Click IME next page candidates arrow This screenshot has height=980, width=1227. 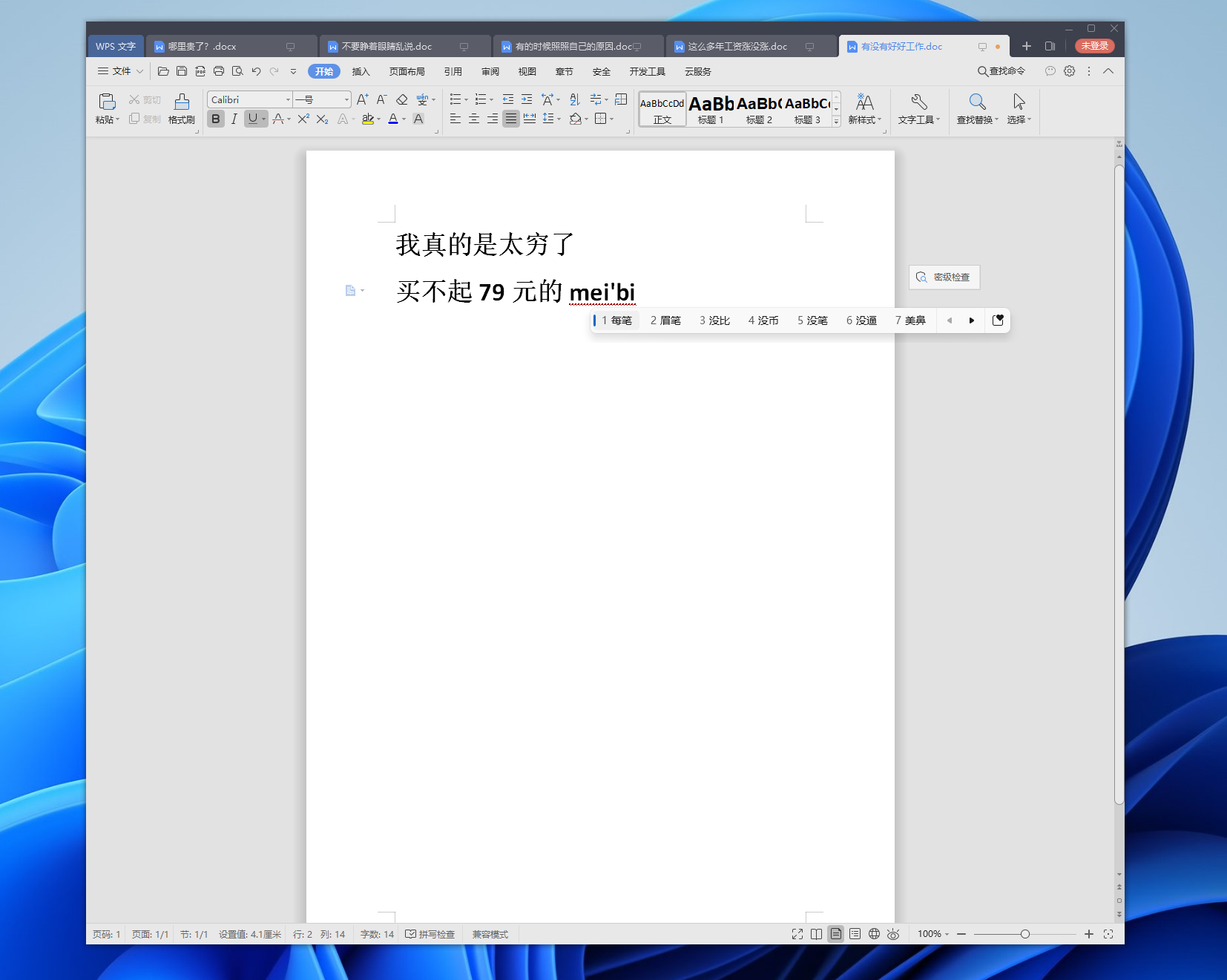click(x=971, y=320)
